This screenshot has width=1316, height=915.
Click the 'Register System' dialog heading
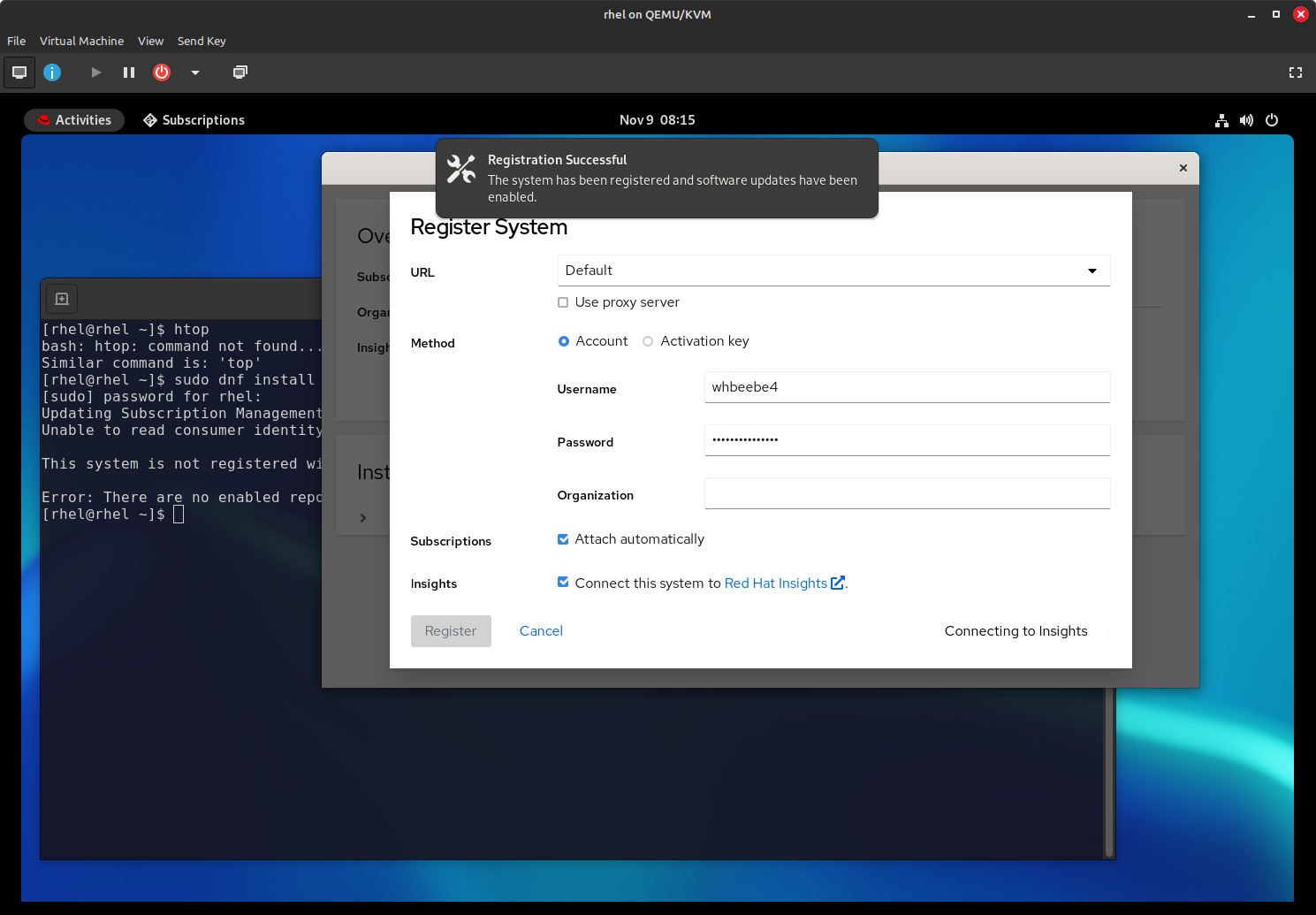489,227
